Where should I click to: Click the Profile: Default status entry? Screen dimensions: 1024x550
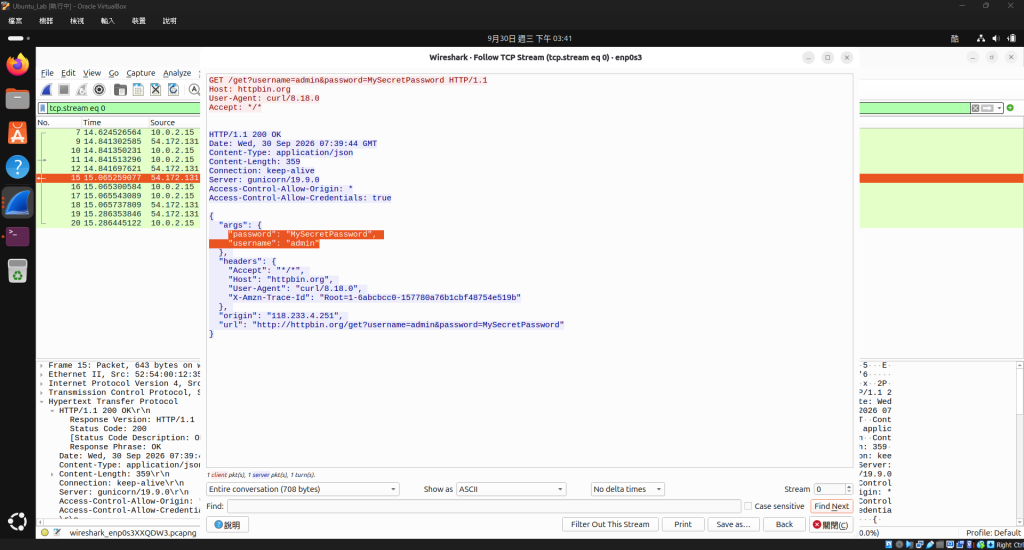[x=993, y=532]
